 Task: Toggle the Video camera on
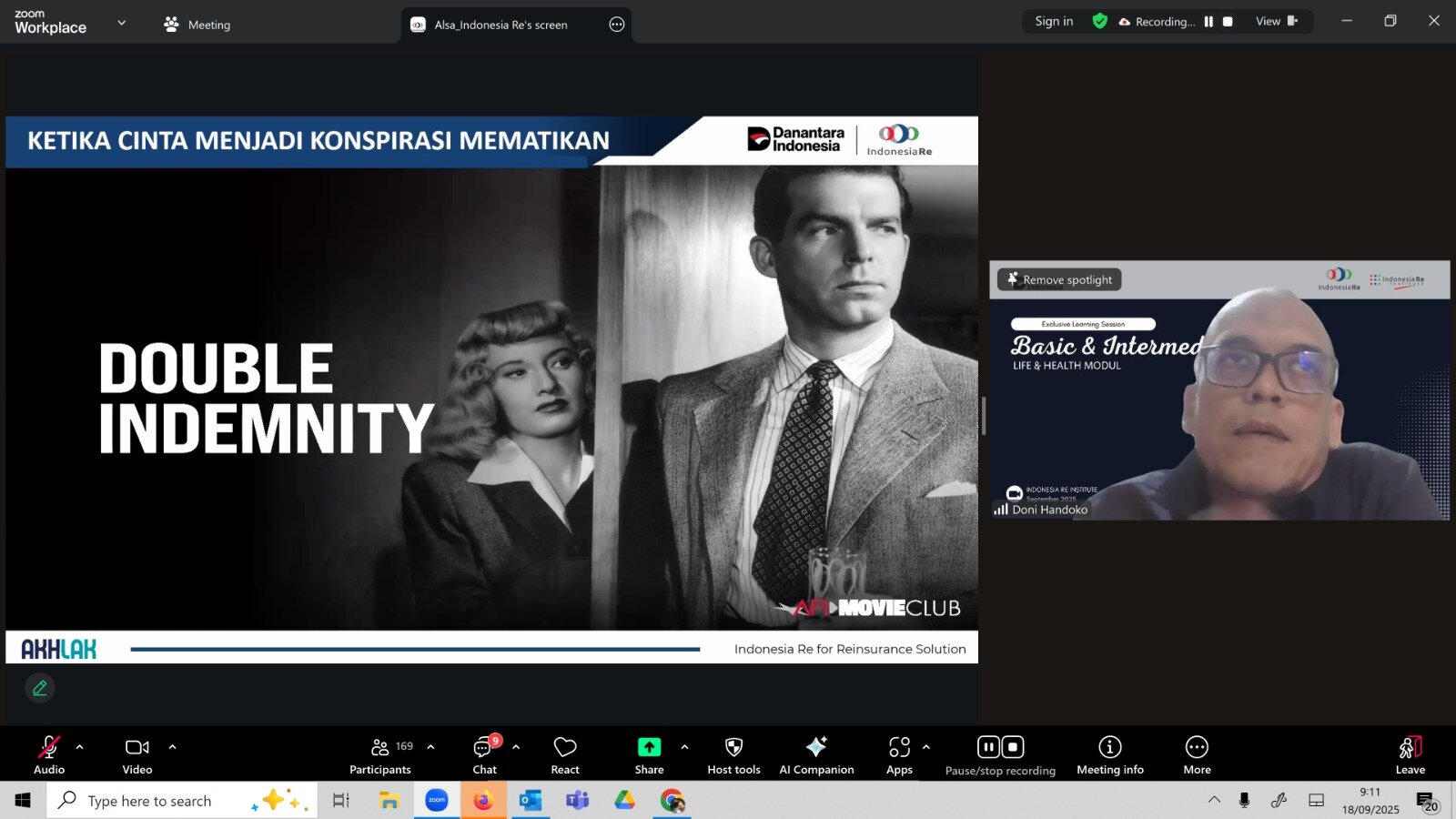[137, 754]
